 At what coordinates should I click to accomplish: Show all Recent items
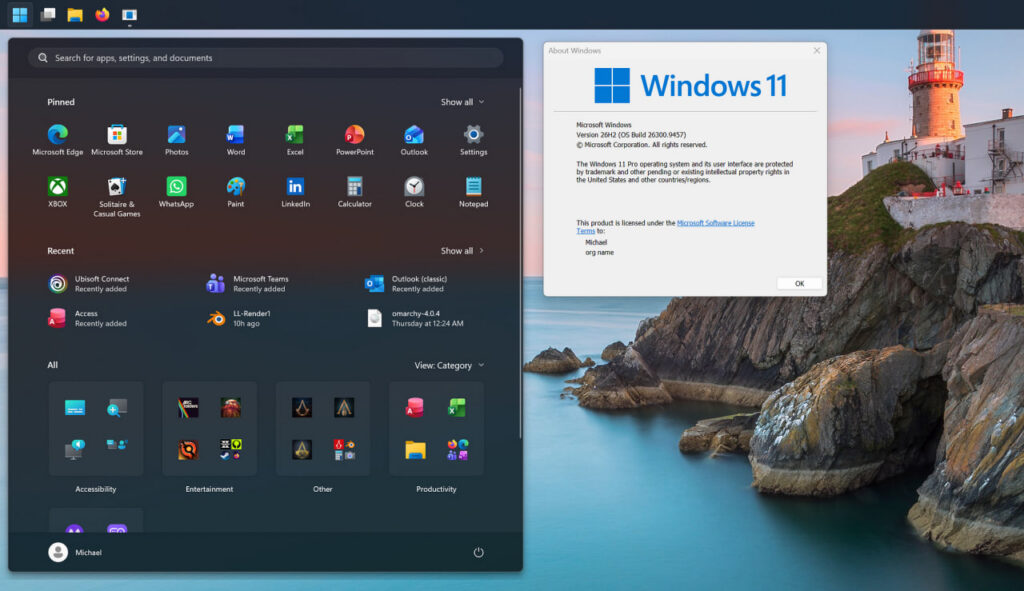[462, 251]
